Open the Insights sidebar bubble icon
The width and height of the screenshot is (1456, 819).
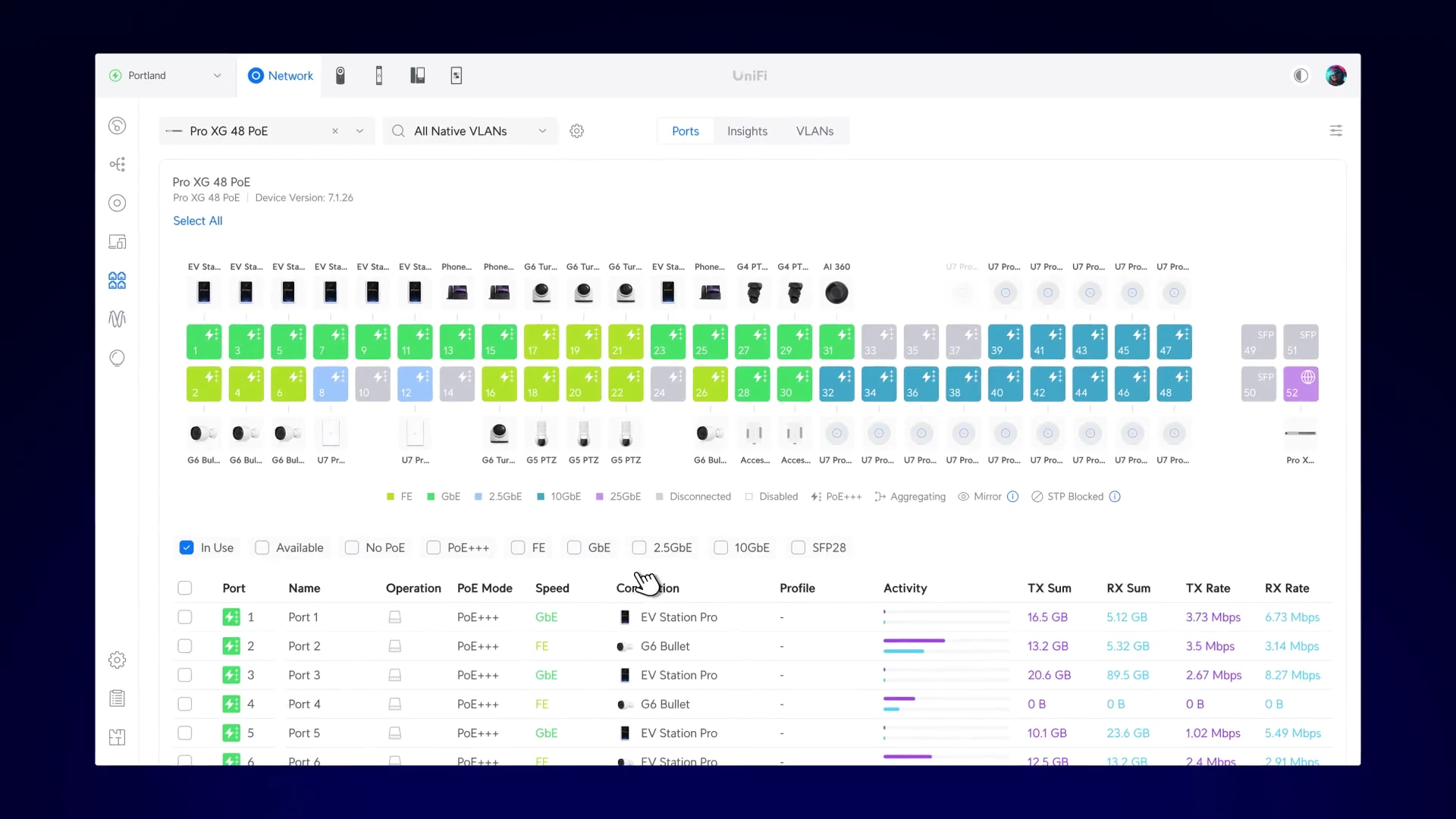pyautogui.click(x=117, y=358)
